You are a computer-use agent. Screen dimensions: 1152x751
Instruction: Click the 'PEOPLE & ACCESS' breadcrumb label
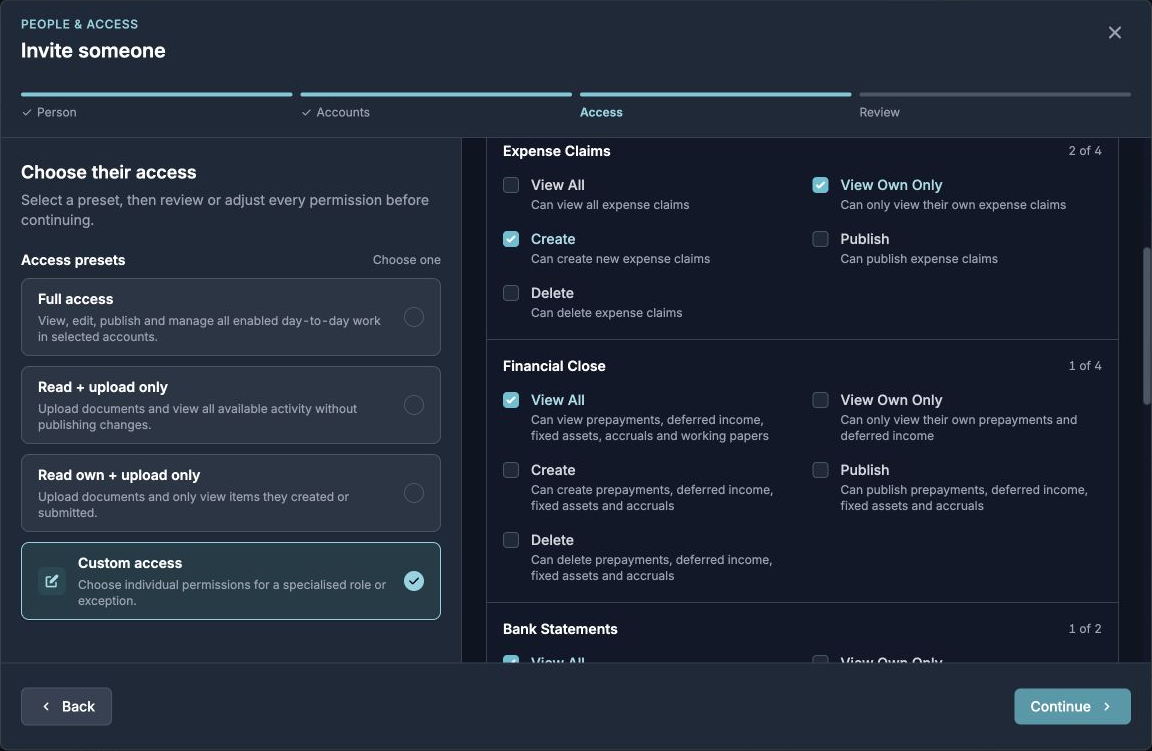79,24
